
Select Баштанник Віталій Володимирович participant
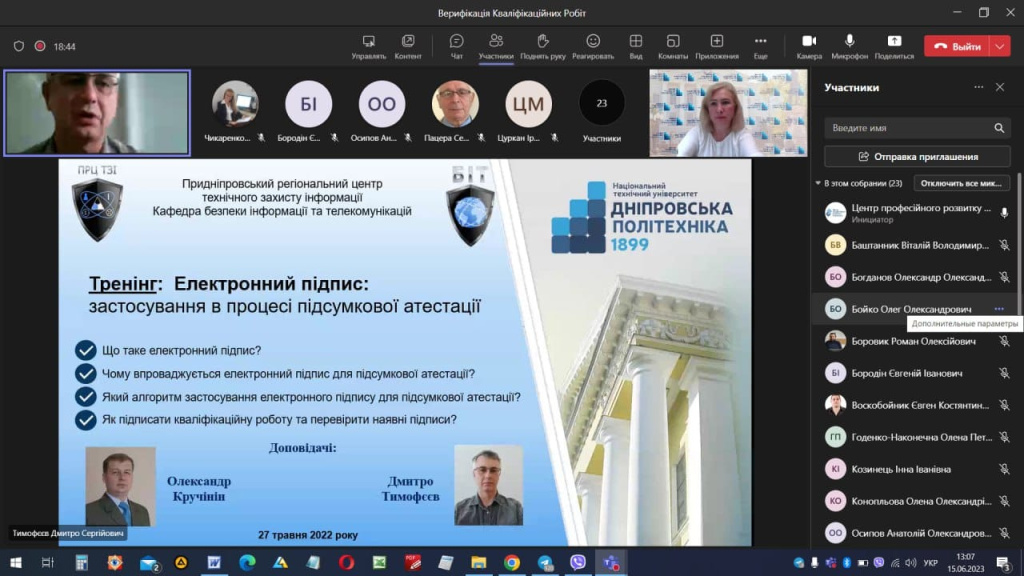pos(916,245)
